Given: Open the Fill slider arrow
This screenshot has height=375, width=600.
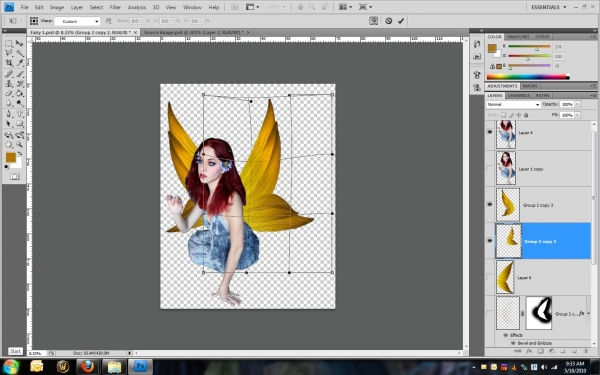Looking at the screenshot, I should 577,115.
